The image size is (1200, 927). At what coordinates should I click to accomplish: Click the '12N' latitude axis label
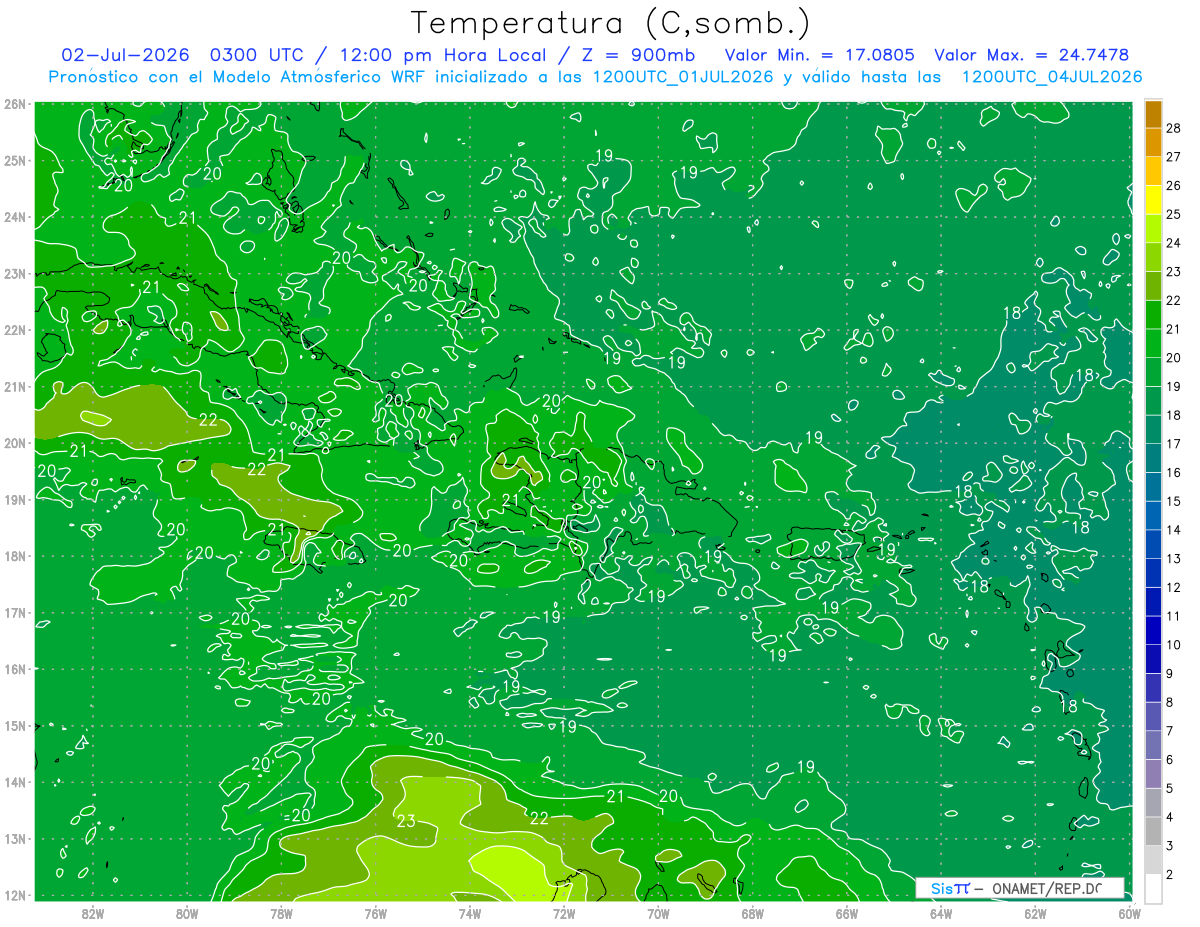(x=15, y=895)
